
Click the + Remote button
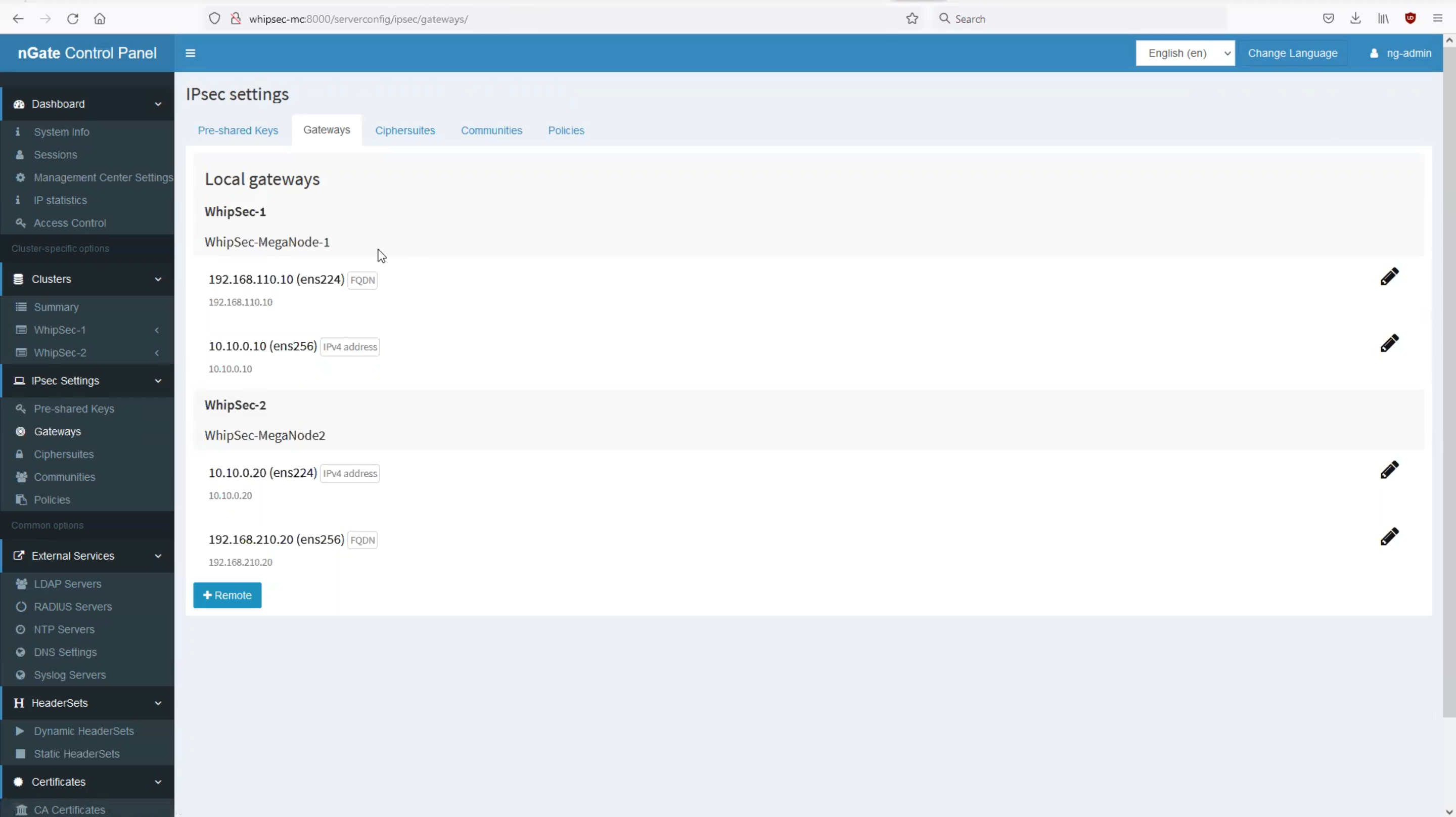pos(227,596)
